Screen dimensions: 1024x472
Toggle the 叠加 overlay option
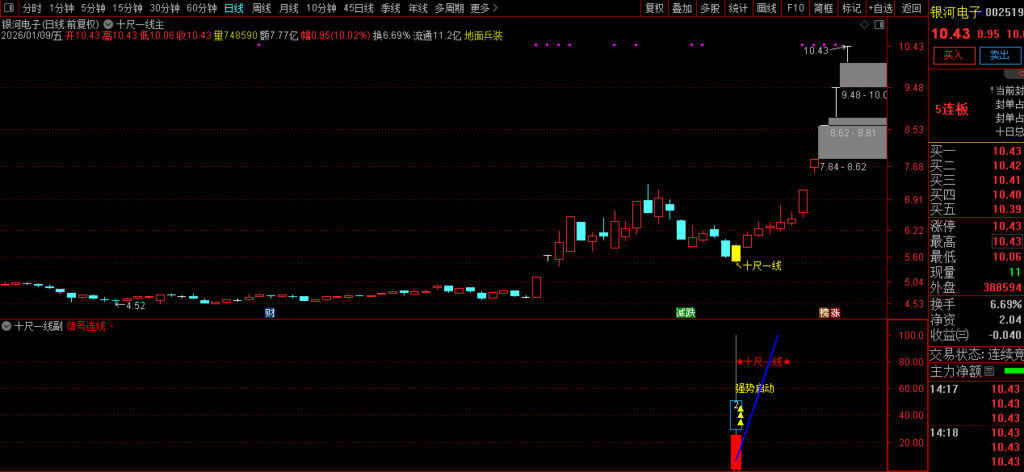tap(681, 8)
